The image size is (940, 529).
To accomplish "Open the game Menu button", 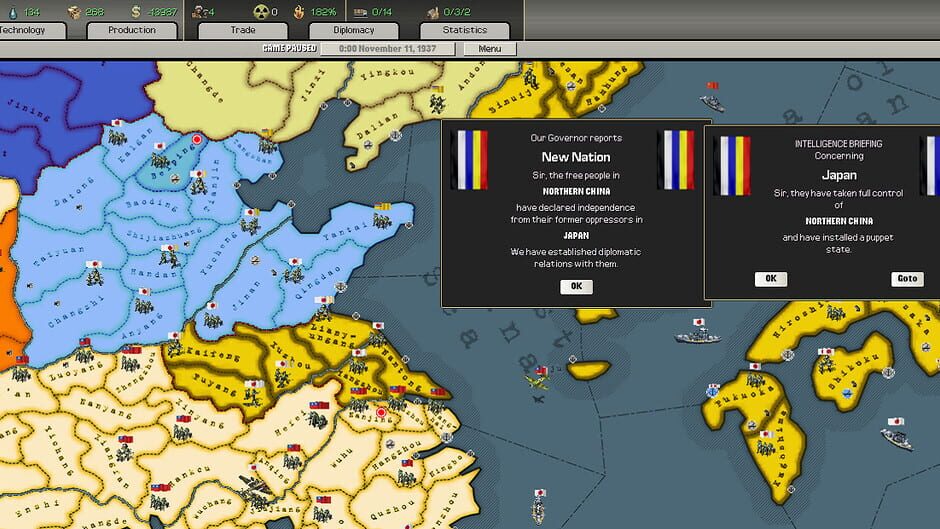I will [x=490, y=48].
